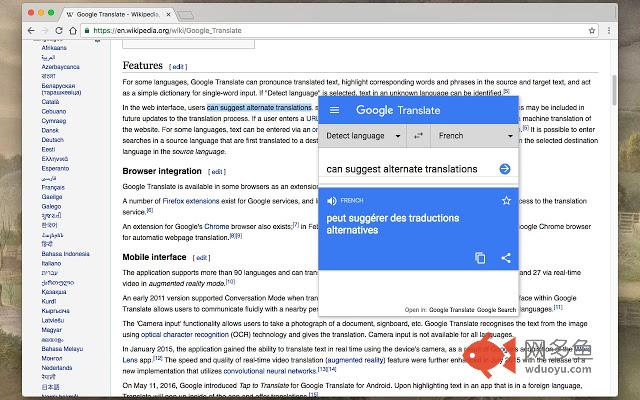Click the French translation result text
640x400 pixels.
tap(393, 224)
